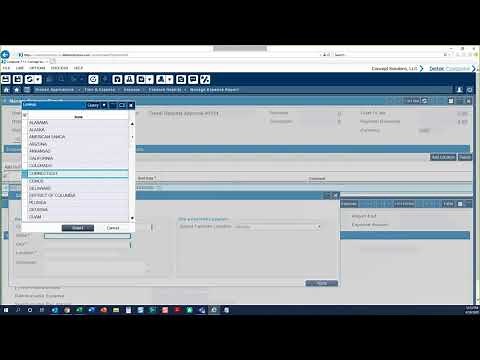Click the flask-shaped toolbar icon
Viewport: 480px width, 360px height.
(129, 79)
